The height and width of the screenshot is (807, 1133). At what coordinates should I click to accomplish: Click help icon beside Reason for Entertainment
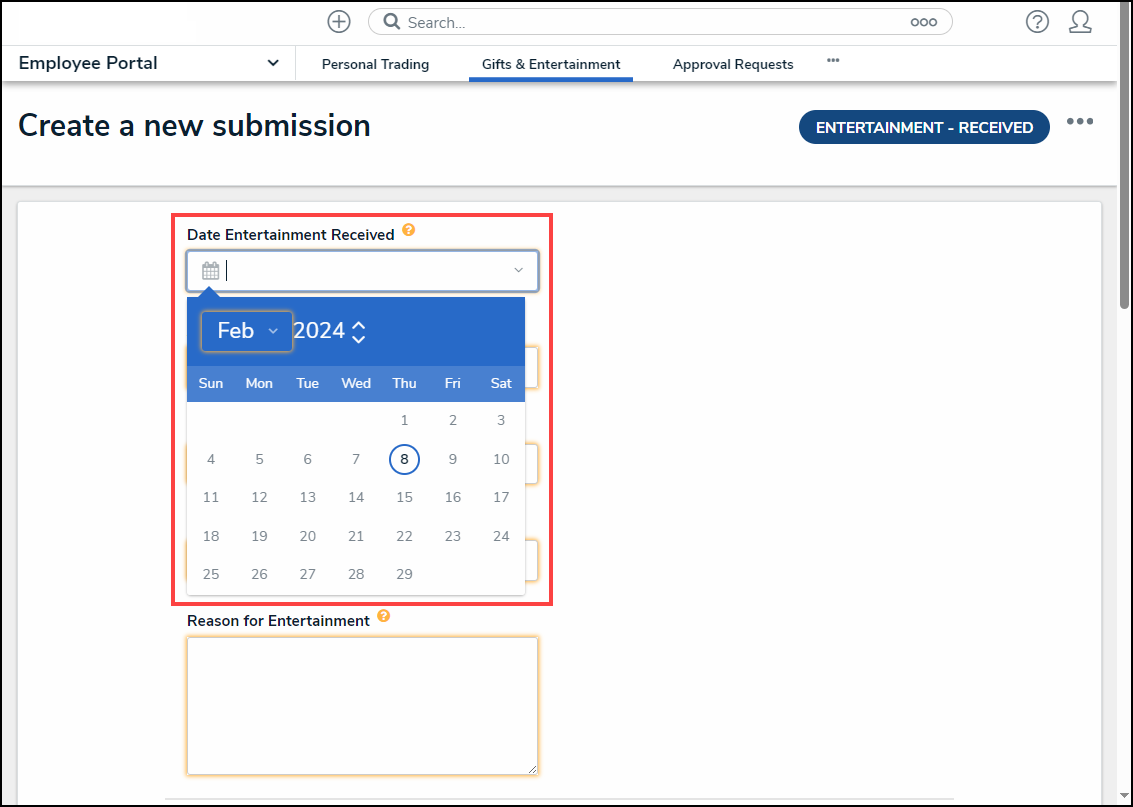tap(384, 616)
